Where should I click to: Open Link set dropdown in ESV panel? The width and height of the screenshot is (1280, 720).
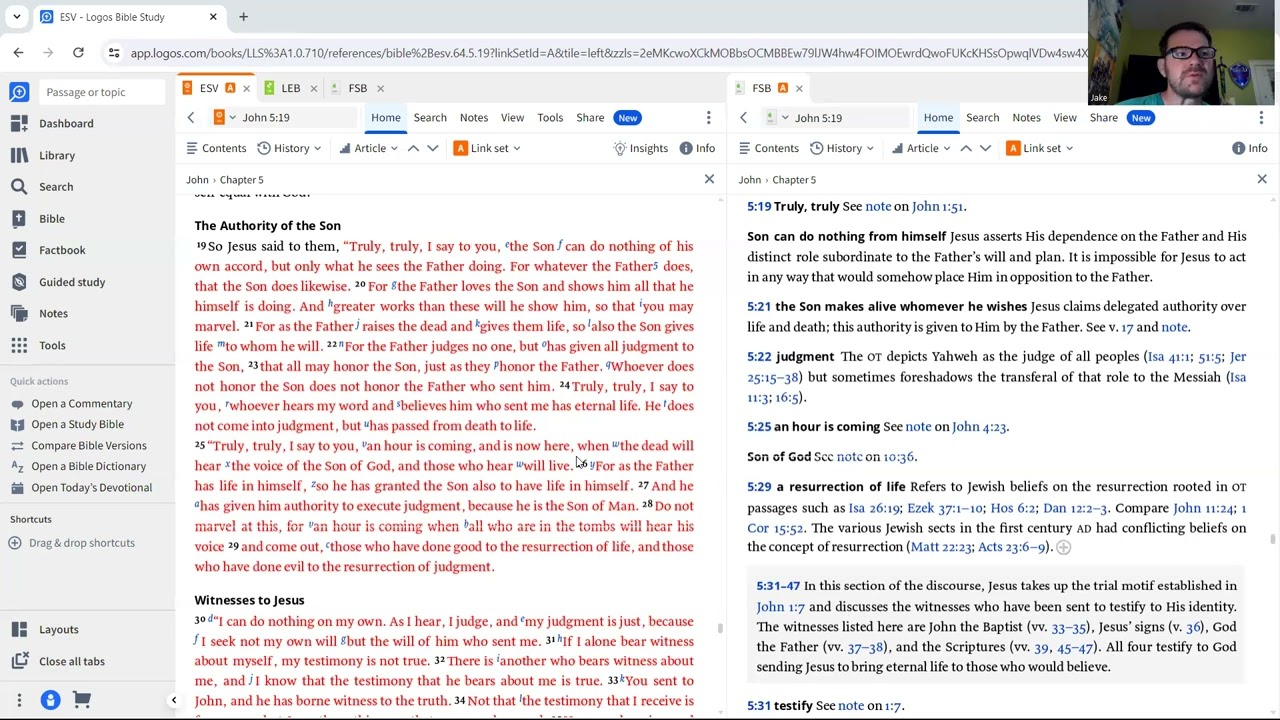[x=487, y=148]
